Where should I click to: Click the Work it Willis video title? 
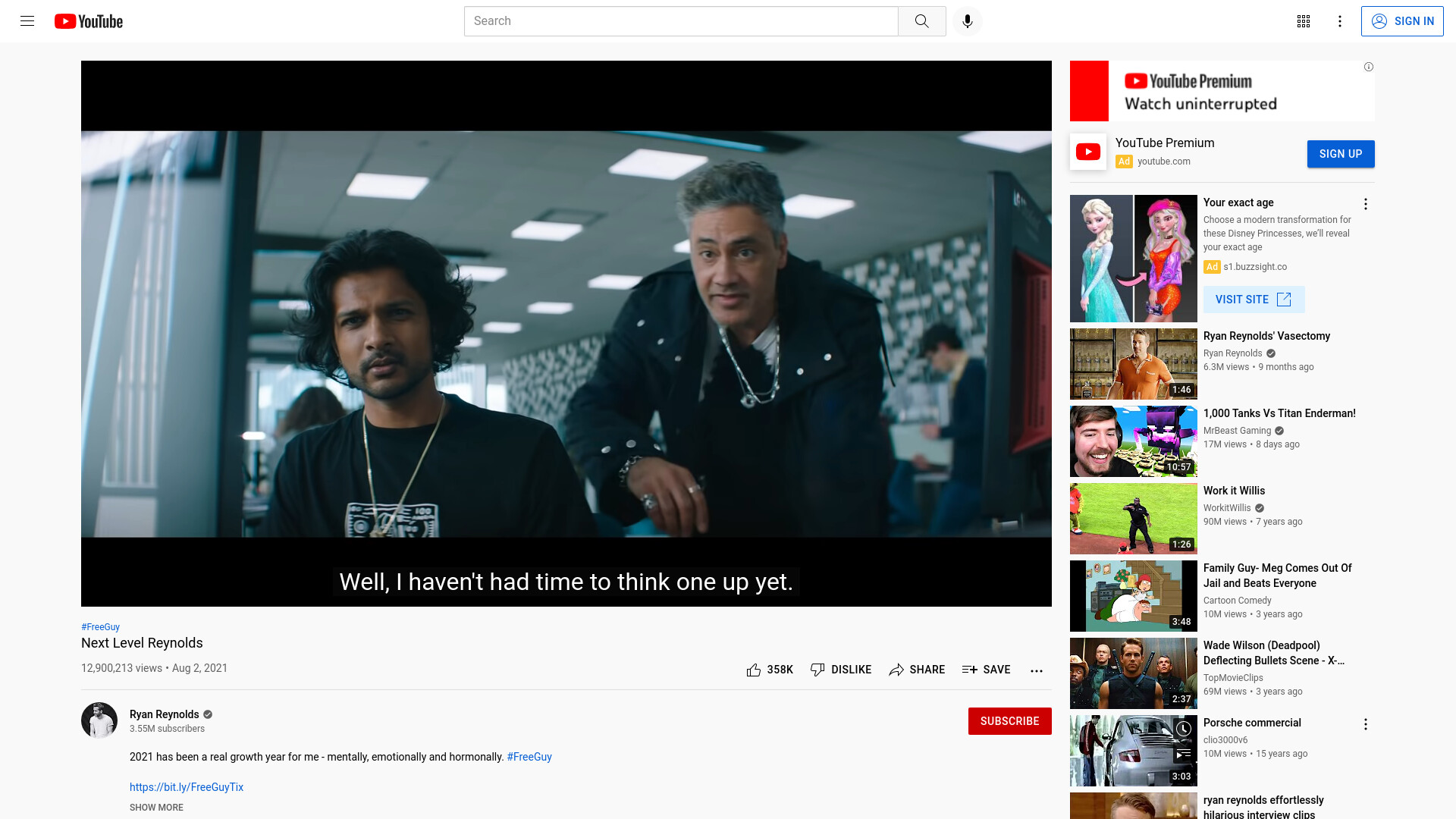pos(1234,491)
